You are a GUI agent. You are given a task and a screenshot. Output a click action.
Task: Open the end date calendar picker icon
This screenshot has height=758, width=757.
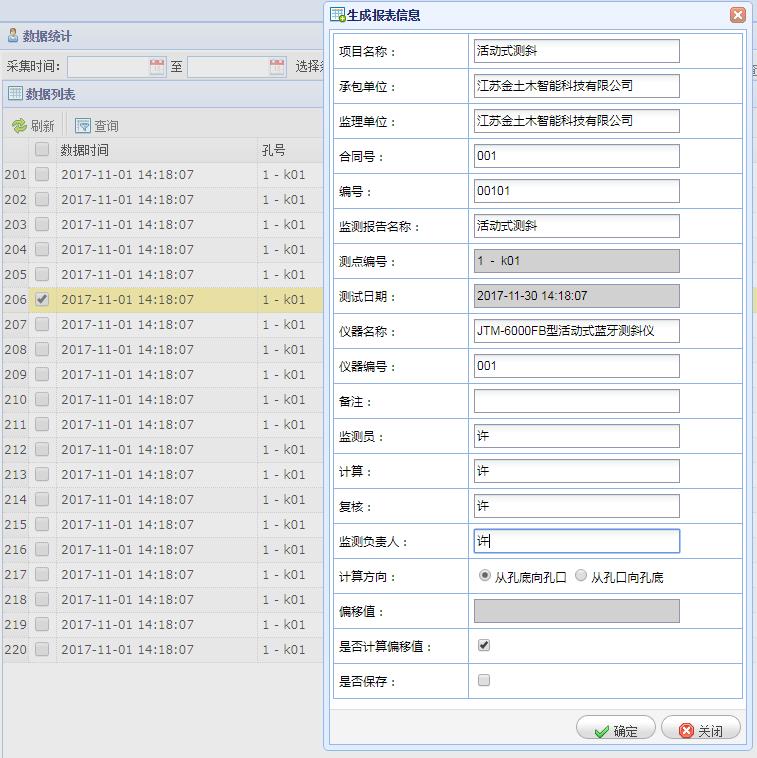click(x=277, y=67)
